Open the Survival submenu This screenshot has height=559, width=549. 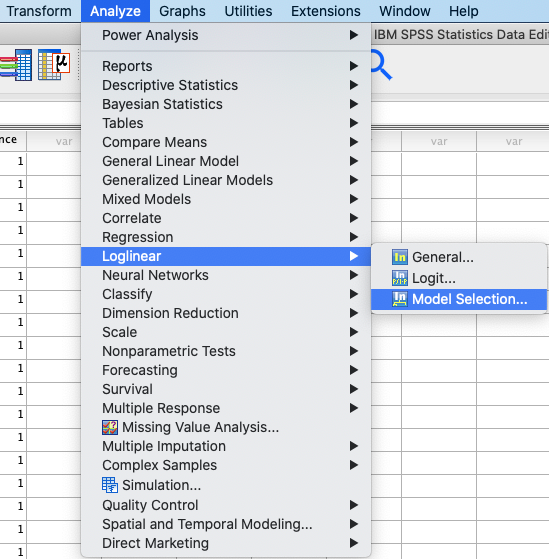pyautogui.click(x=226, y=389)
